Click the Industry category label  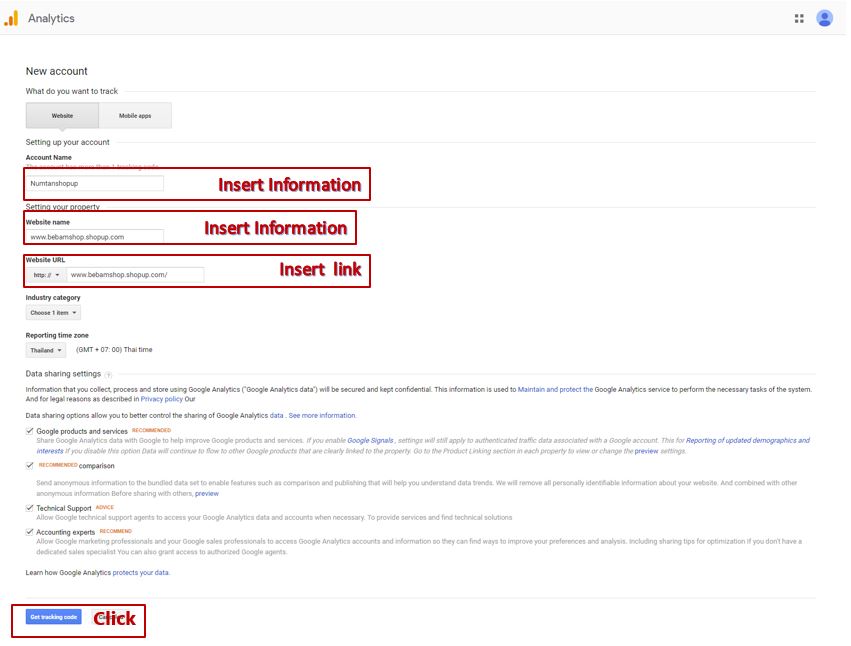[x=53, y=298]
